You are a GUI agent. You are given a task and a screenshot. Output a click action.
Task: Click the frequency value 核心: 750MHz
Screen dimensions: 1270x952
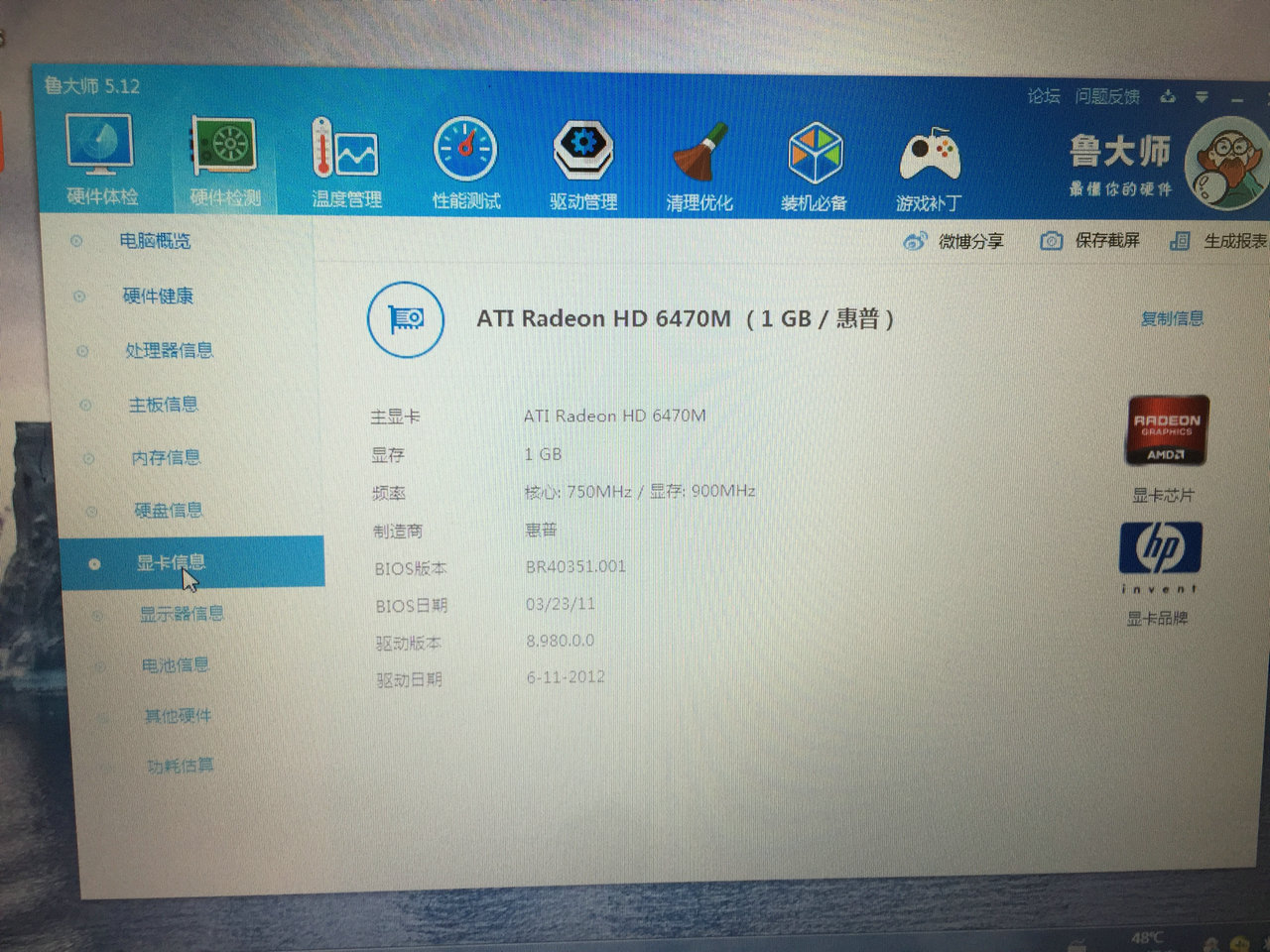click(x=577, y=491)
